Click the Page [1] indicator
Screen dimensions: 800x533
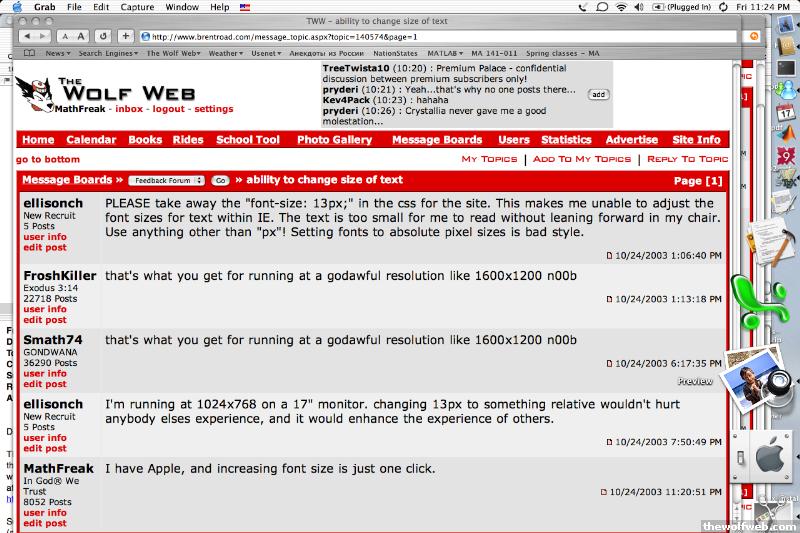click(698, 181)
